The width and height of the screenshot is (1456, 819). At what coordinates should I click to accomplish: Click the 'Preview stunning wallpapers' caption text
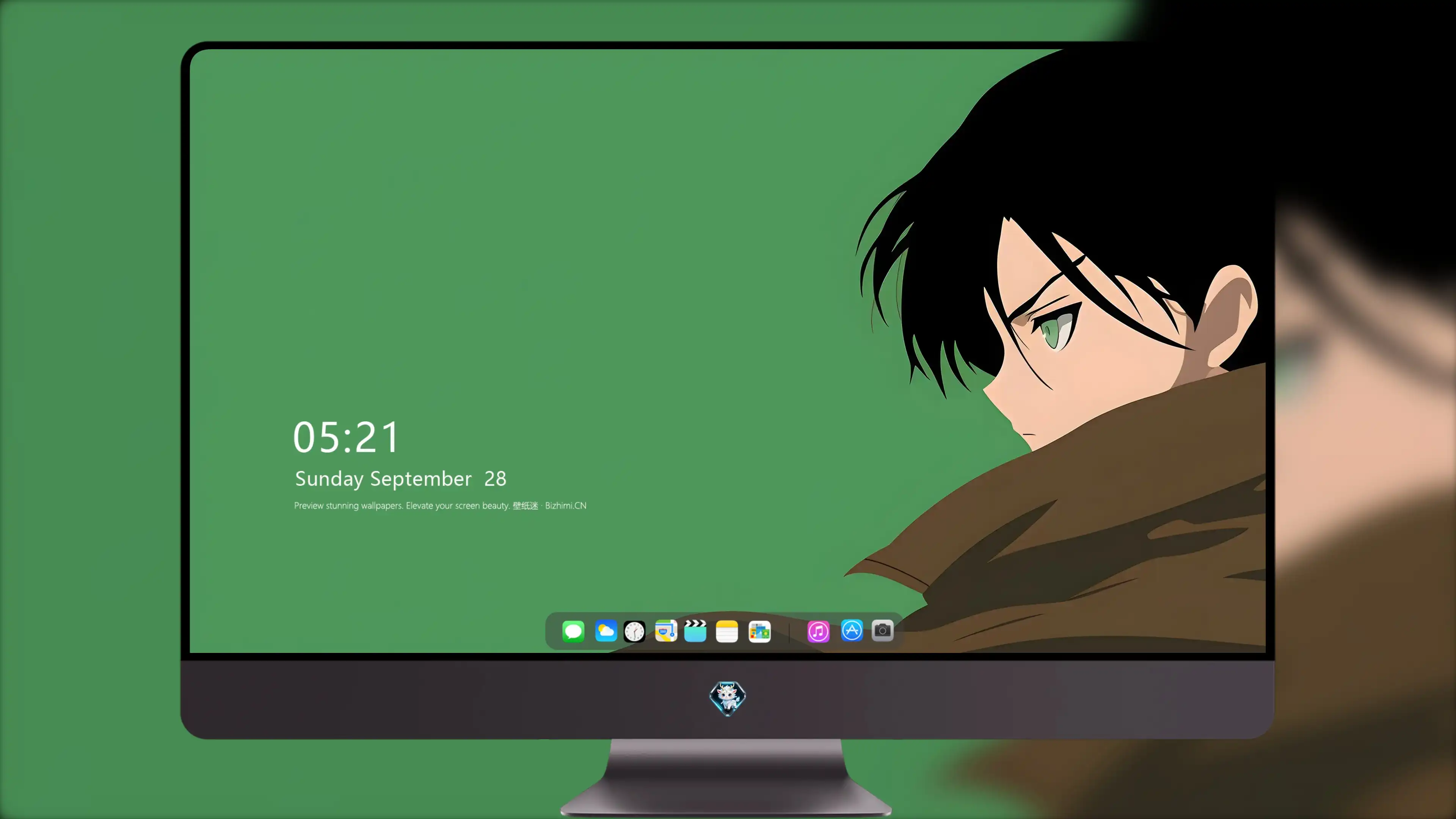(x=440, y=505)
